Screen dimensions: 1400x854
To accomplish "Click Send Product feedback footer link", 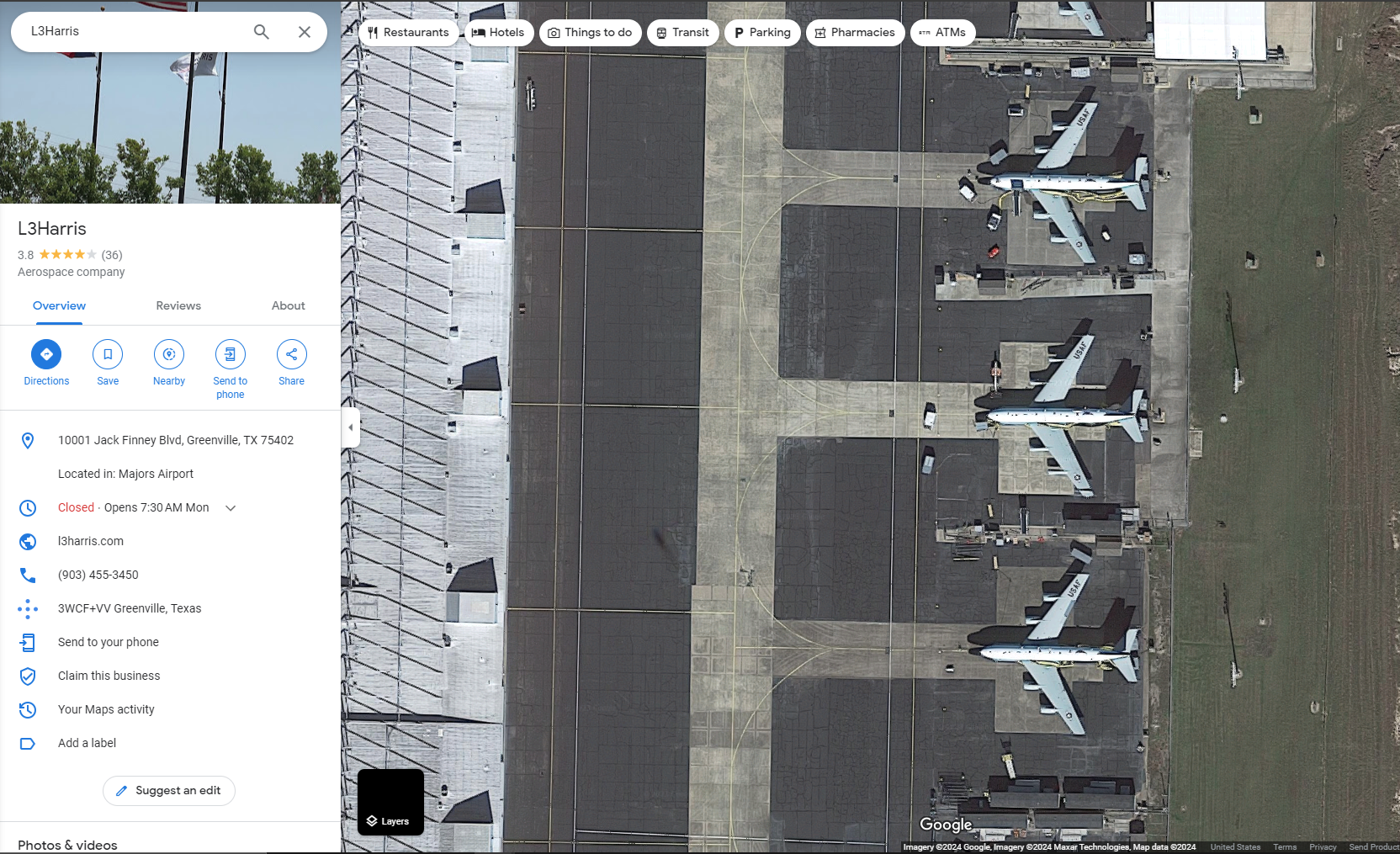I will pos(1374,847).
